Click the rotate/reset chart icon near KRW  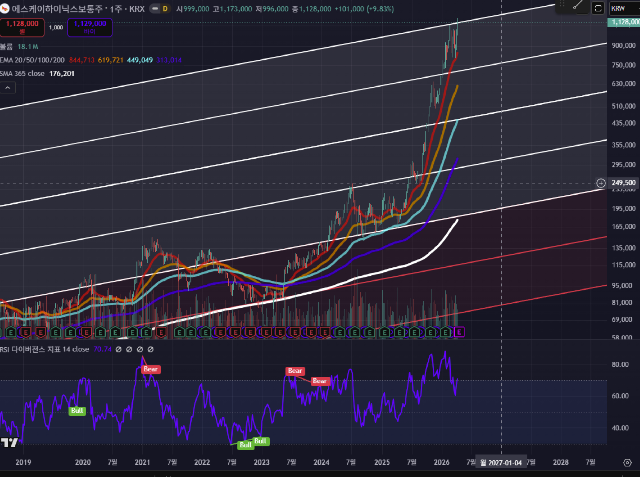click(598, 9)
